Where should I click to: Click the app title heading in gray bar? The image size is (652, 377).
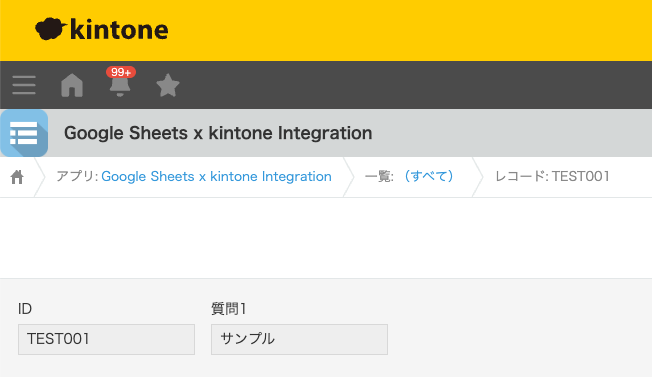(218, 133)
